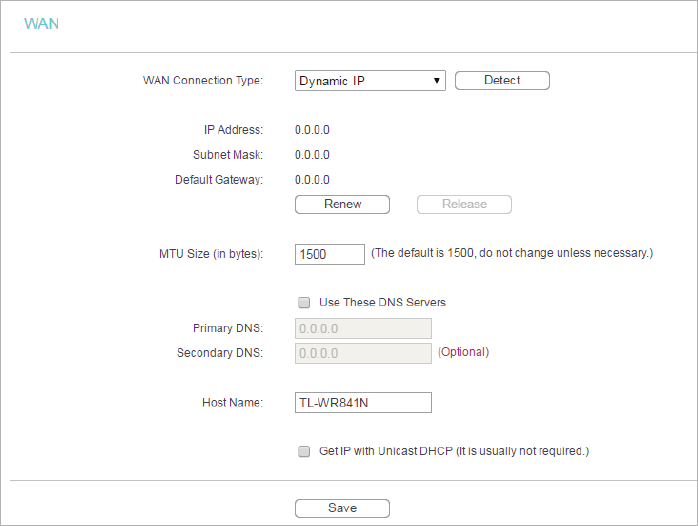Click the greyed-out Release button
Viewport: 698px width, 526px height.
[464, 204]
